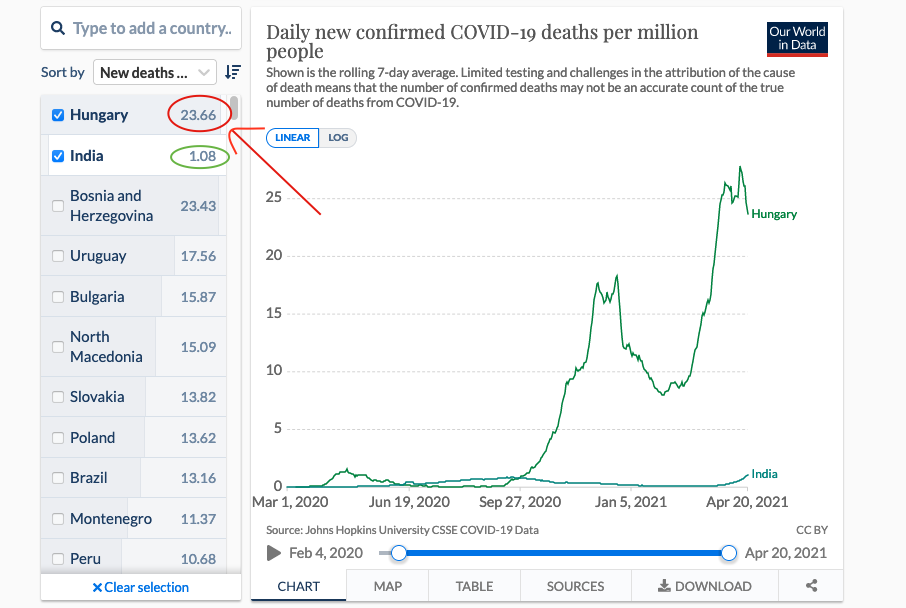Open the SOURCES tab

point(575,586)
